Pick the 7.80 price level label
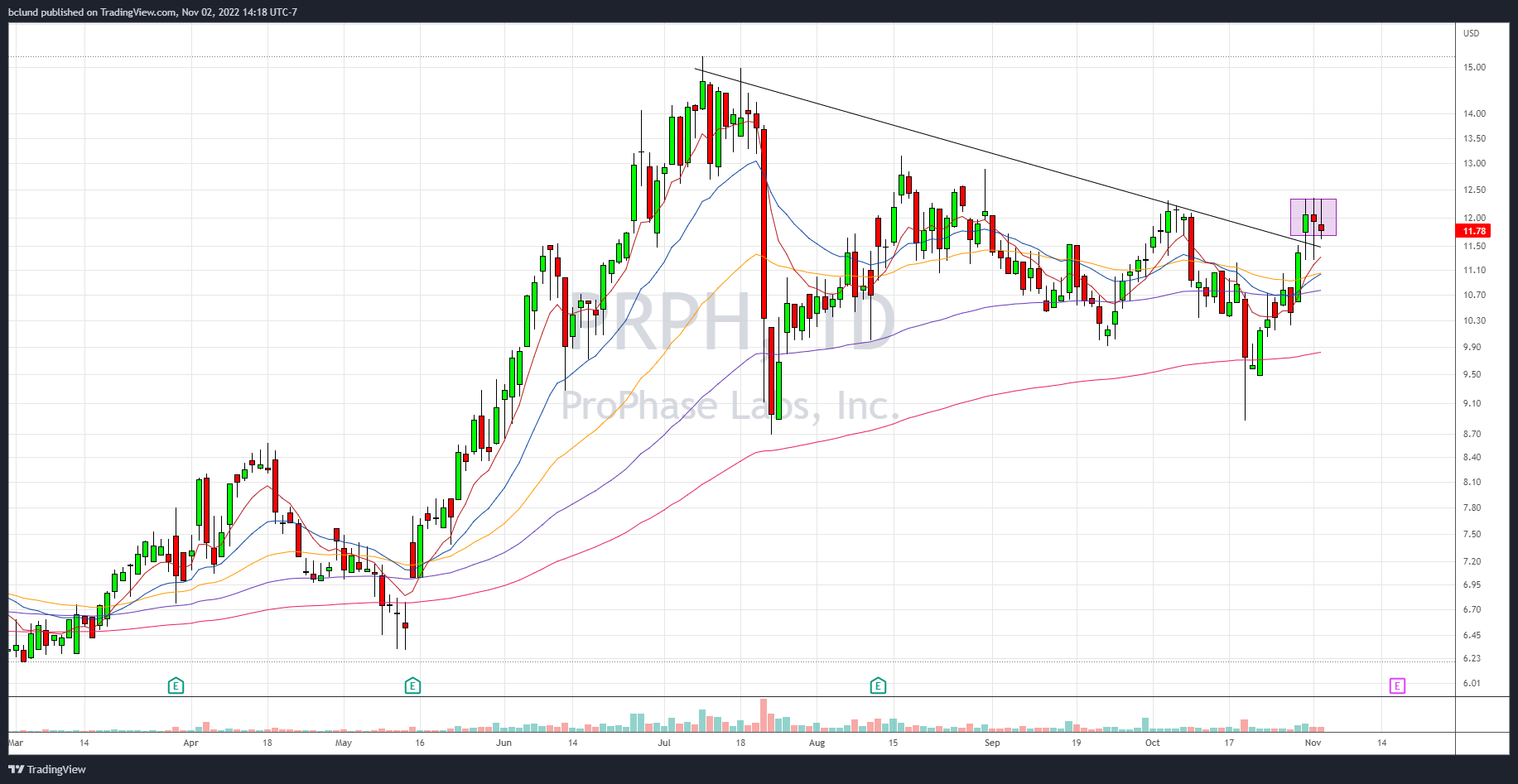 point(1472,507)
